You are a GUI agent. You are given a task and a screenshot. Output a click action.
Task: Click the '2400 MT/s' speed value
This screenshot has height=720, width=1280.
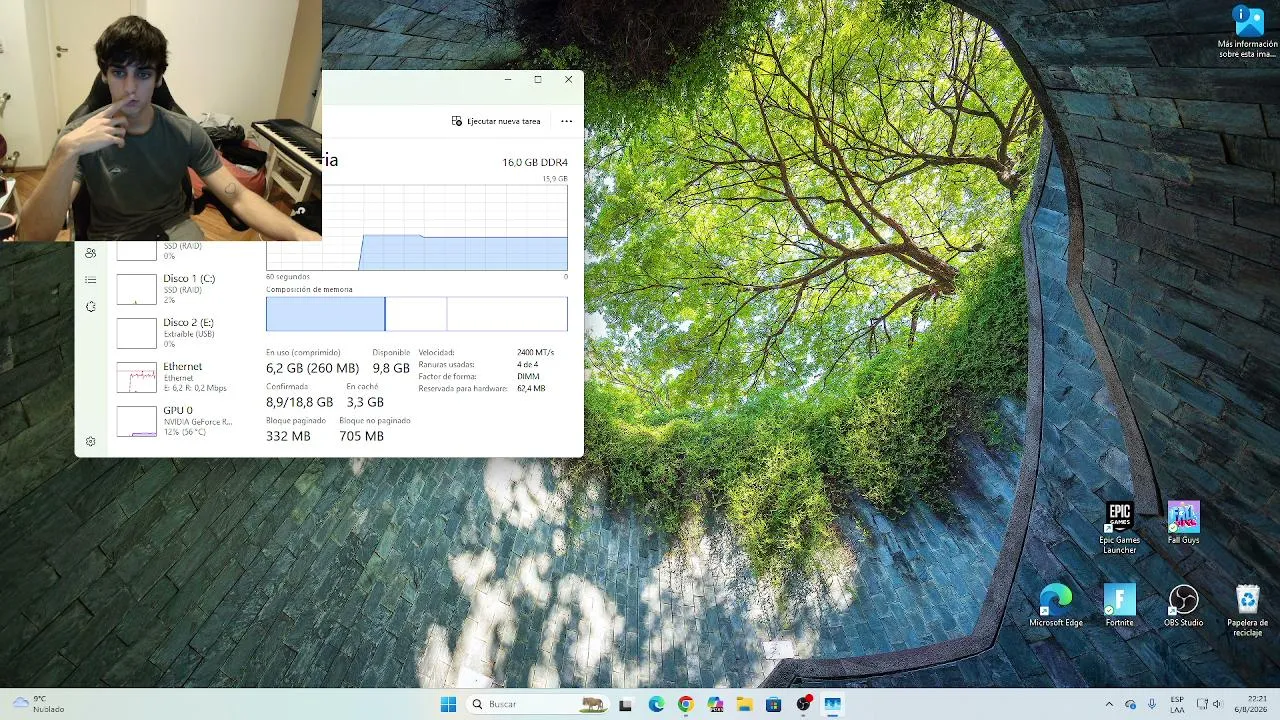pos(535,353)
